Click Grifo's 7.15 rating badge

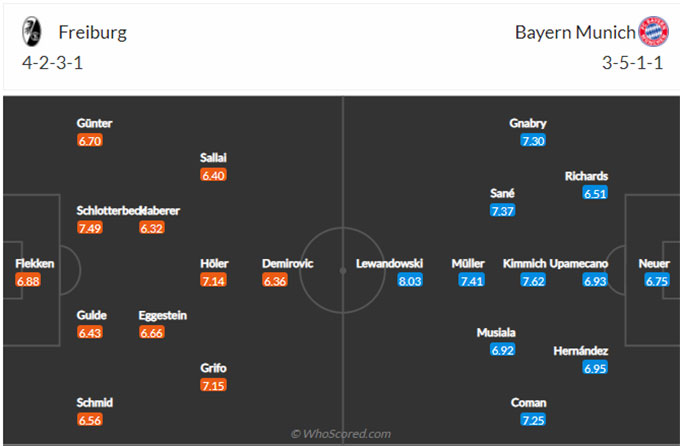click(x=213, y=385)
